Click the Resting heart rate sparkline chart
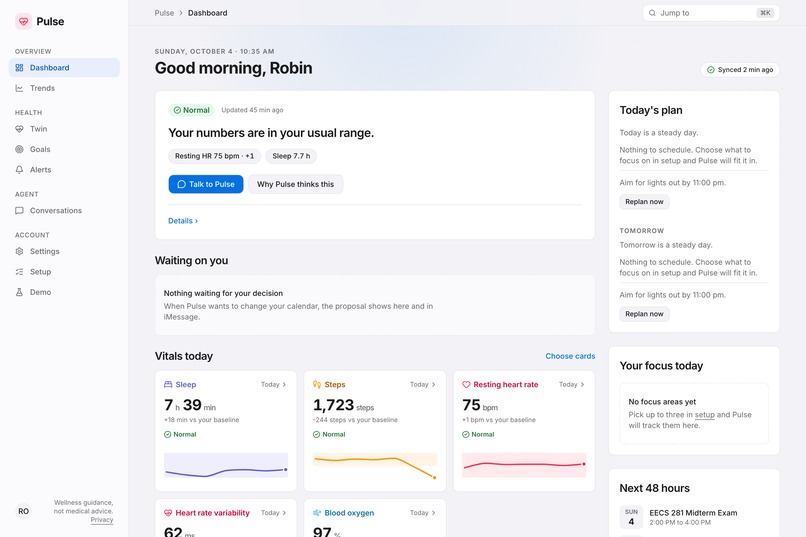 (x=524, y=465)
